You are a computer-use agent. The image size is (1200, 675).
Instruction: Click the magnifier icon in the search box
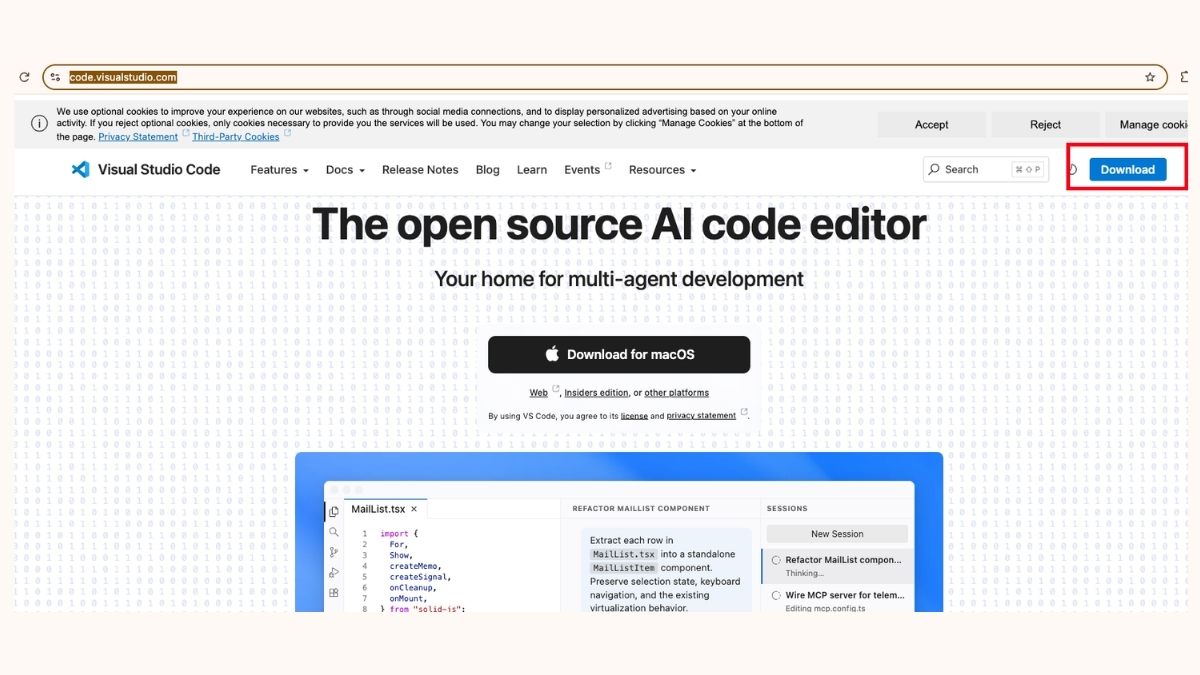[934, 170]
